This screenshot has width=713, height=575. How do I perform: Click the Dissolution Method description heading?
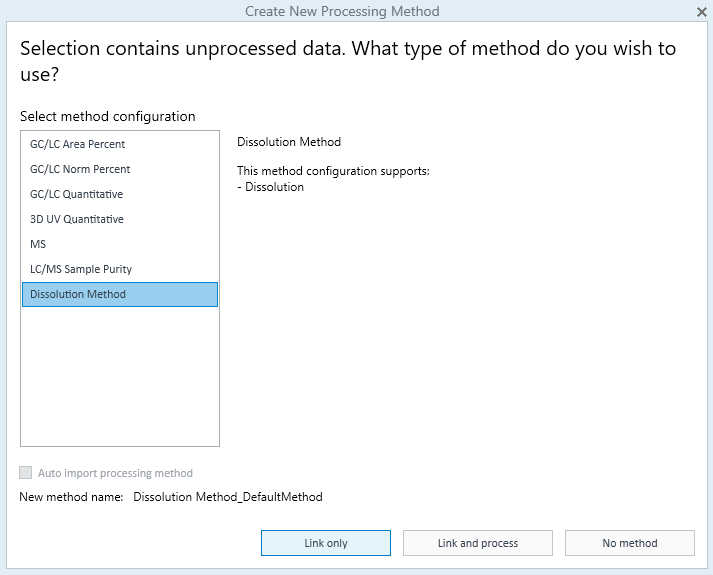289,142
